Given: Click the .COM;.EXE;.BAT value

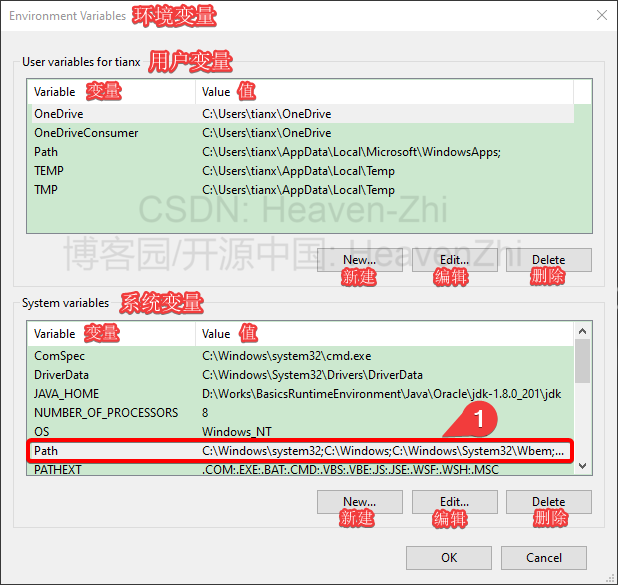Looking at the screenshot, I should click(x=350, y=469).
